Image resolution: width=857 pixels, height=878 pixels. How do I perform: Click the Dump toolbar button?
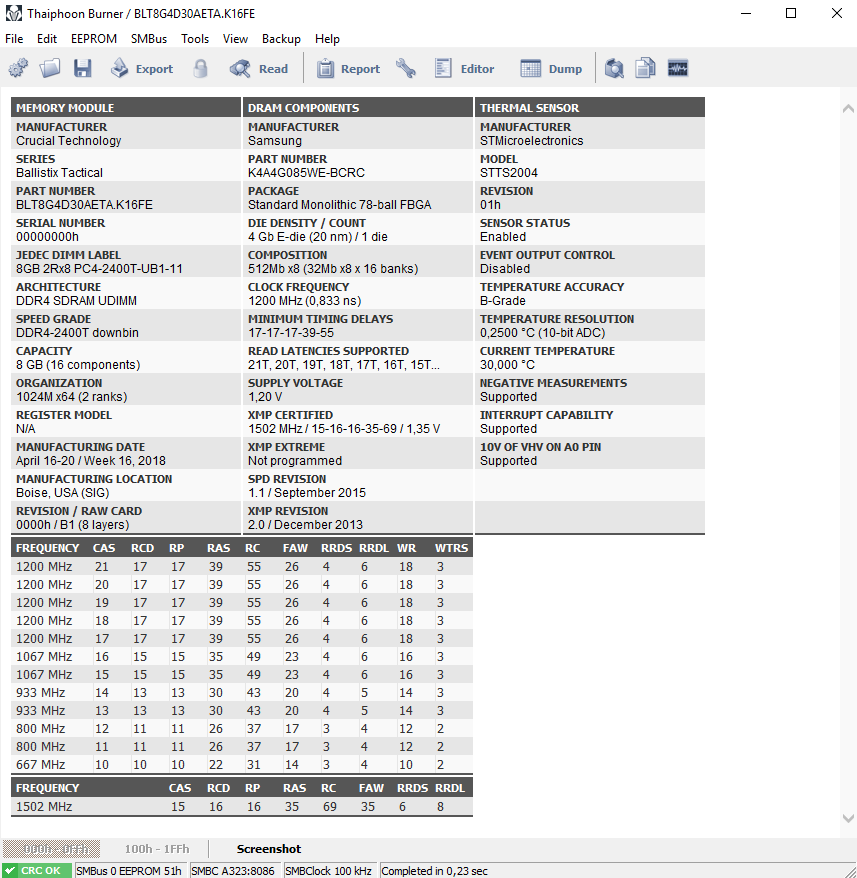[x=551, y=68]
